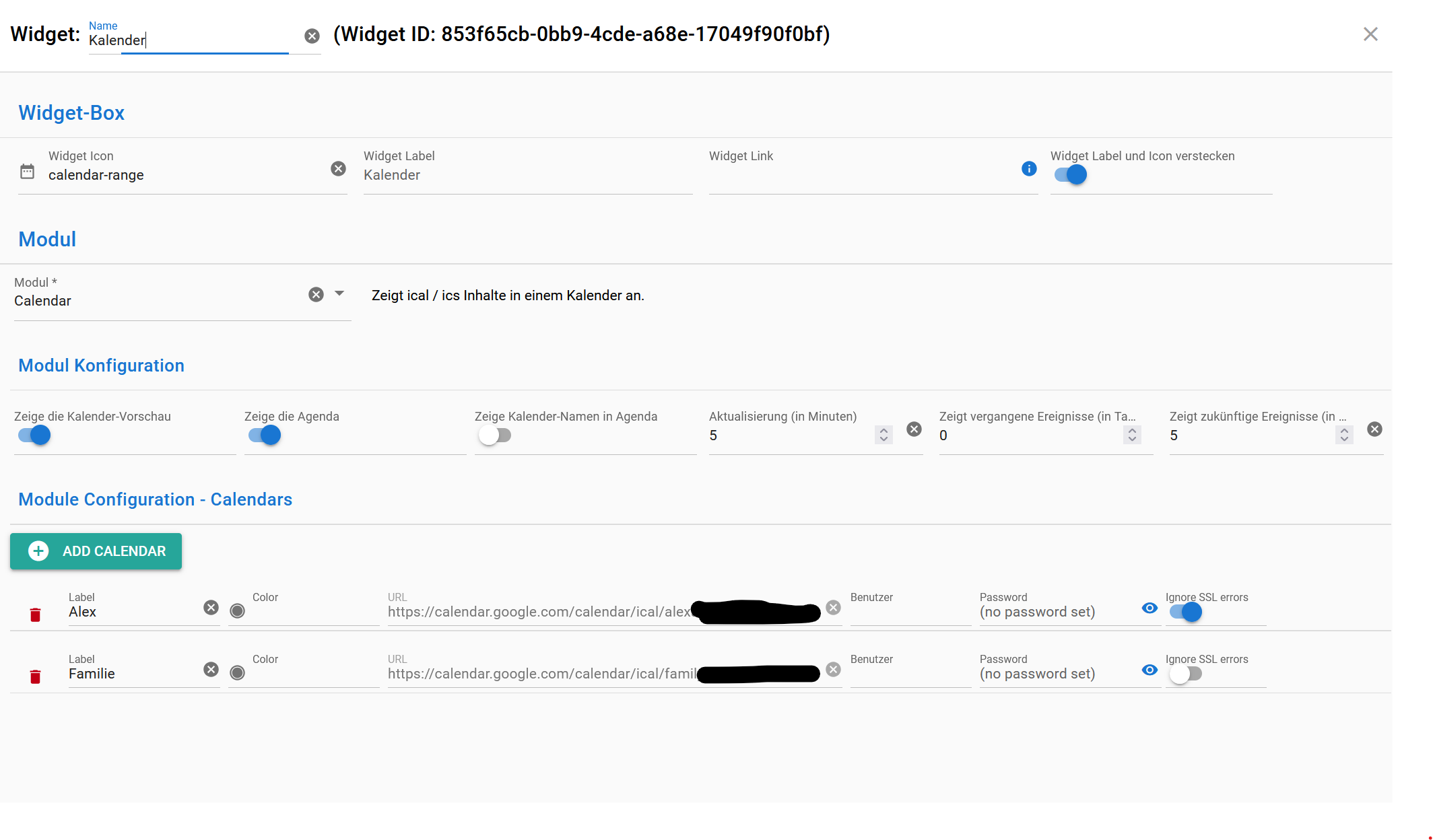Clear the widget Name field
Screen dimensions: 1433x840
point(312,36)
